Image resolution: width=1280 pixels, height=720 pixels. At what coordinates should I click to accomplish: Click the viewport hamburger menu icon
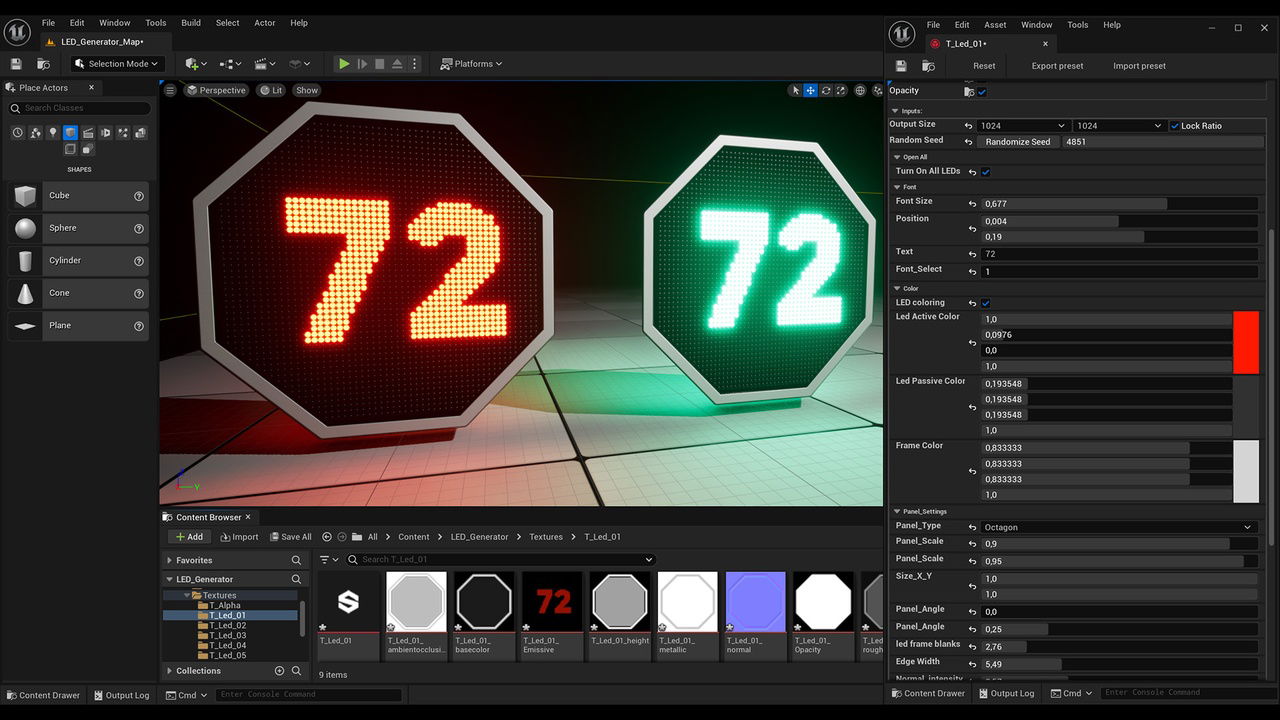(x=170, y=90)
